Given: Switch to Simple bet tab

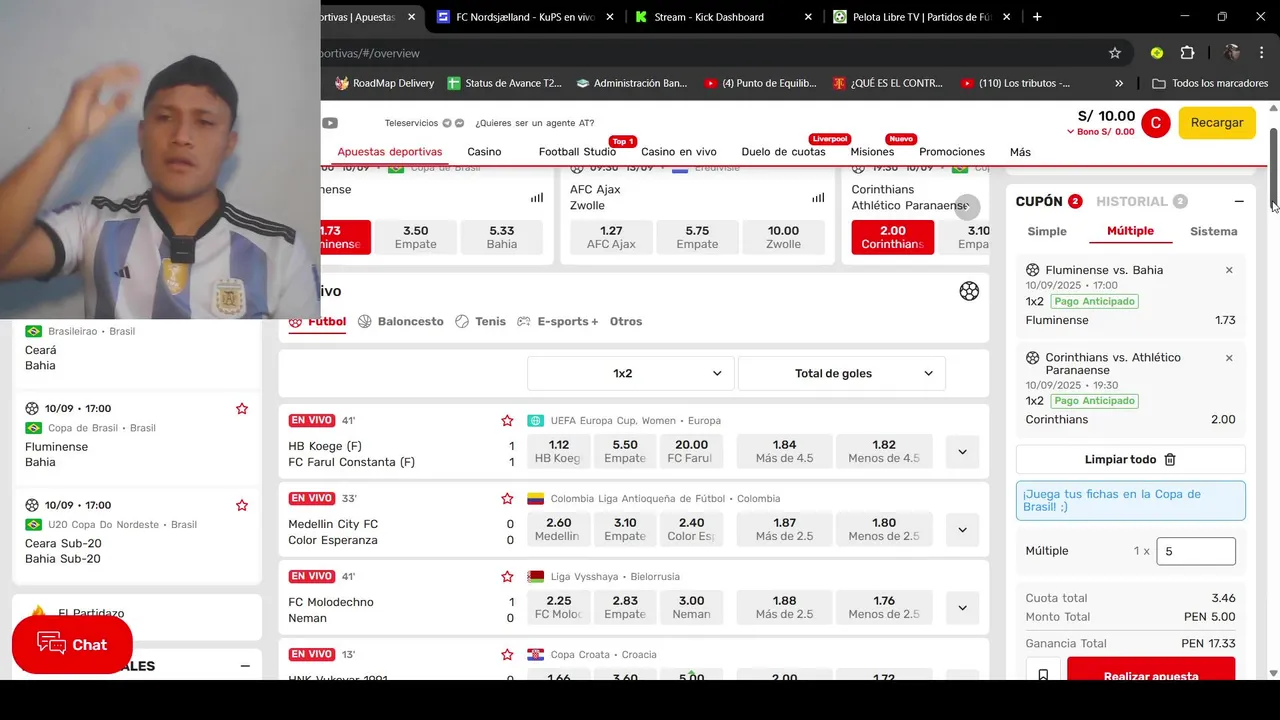Looking at the screenshot, I should [1047, 231].
